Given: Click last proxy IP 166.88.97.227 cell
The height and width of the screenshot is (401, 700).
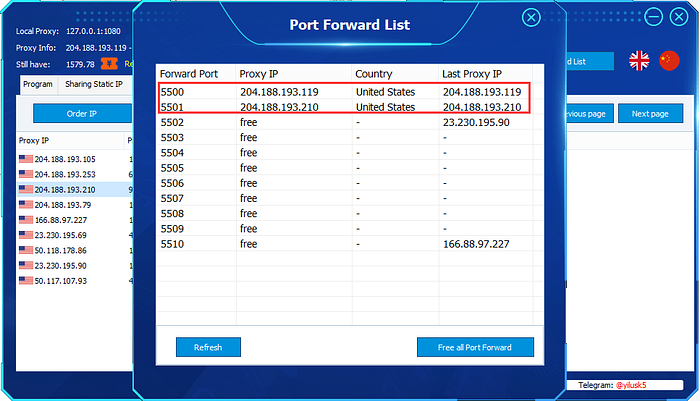Looking at the screenshot, I should pos(476,244).
